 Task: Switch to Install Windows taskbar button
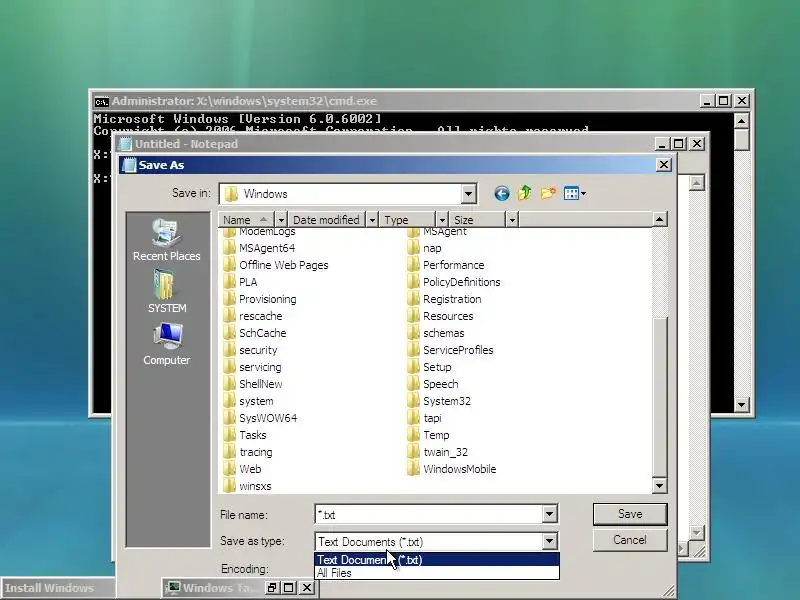(58, 588)
